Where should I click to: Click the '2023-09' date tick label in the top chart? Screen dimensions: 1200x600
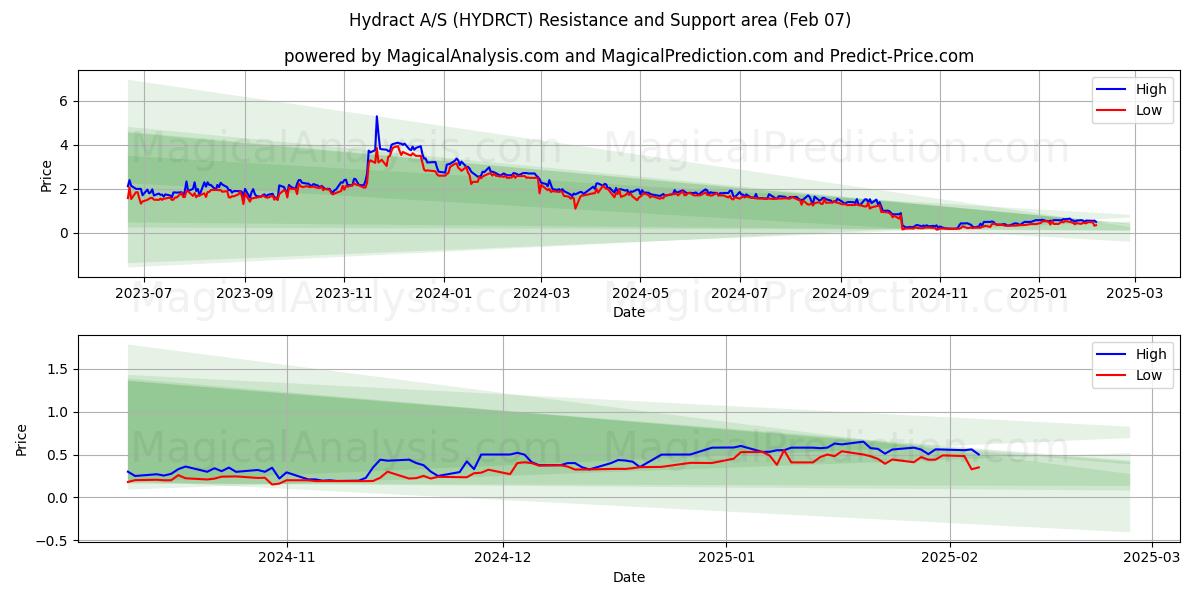[x=245, y=295]
